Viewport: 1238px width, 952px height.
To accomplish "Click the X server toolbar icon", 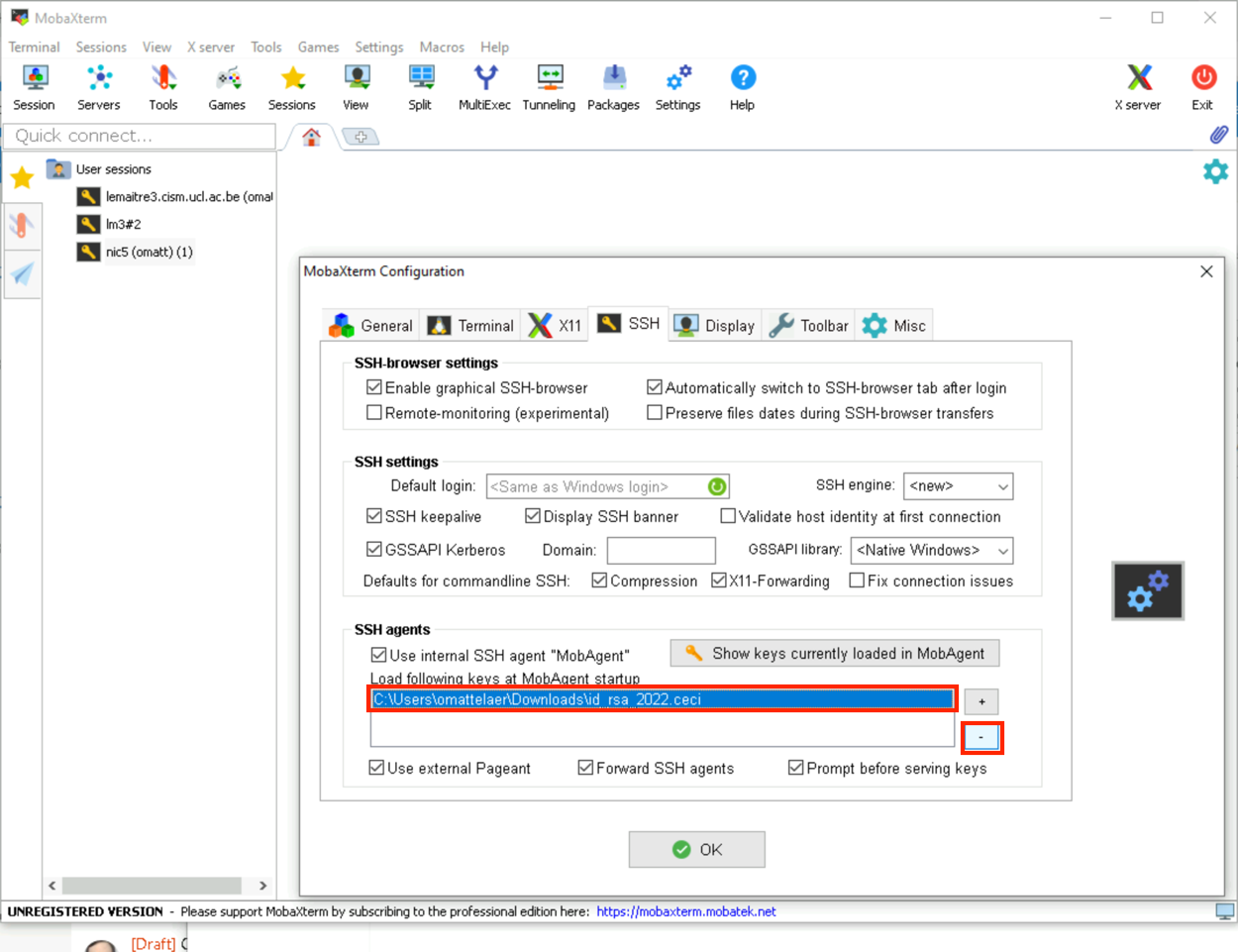I will 1139,87.
